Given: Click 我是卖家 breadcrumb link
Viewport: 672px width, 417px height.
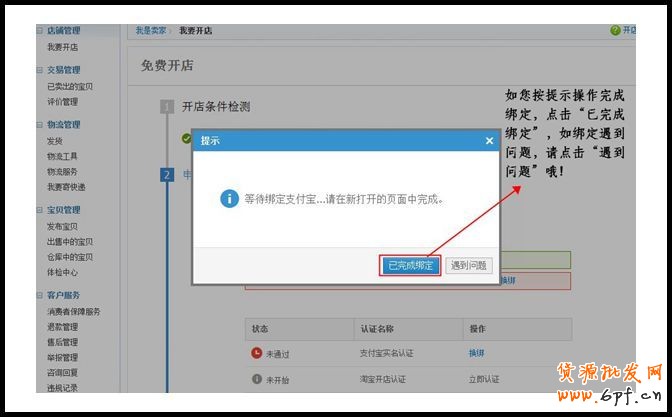Looking at the screenshot, I should click(151, 31).
